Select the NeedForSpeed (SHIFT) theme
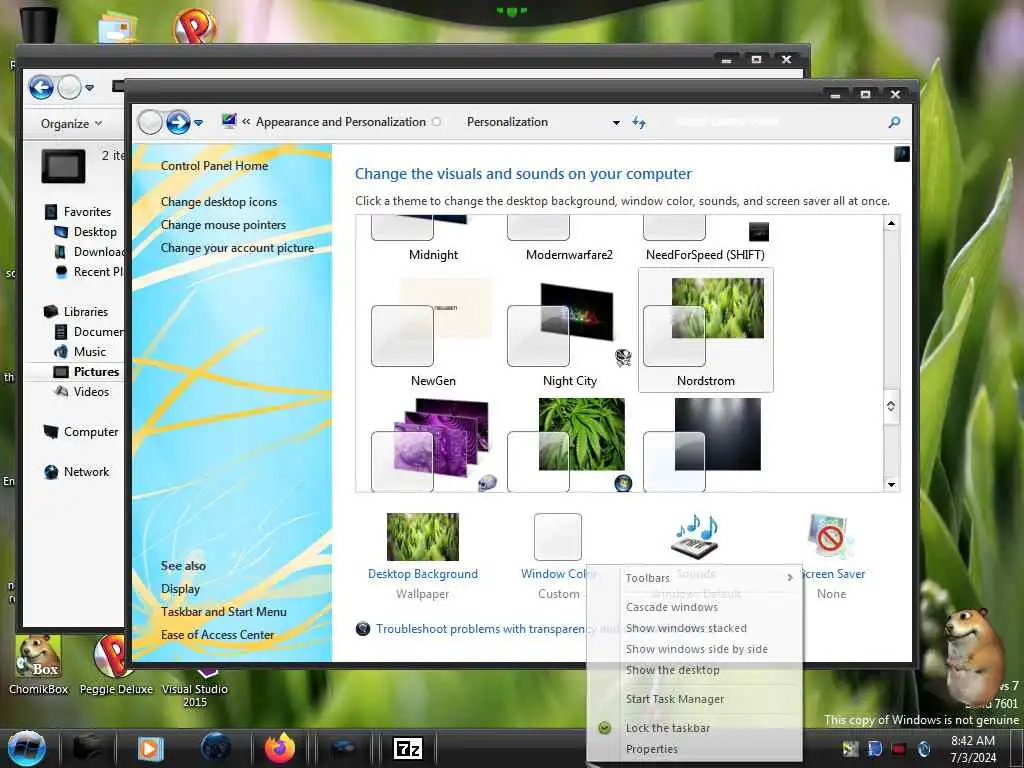 click(x=705, y=239)
